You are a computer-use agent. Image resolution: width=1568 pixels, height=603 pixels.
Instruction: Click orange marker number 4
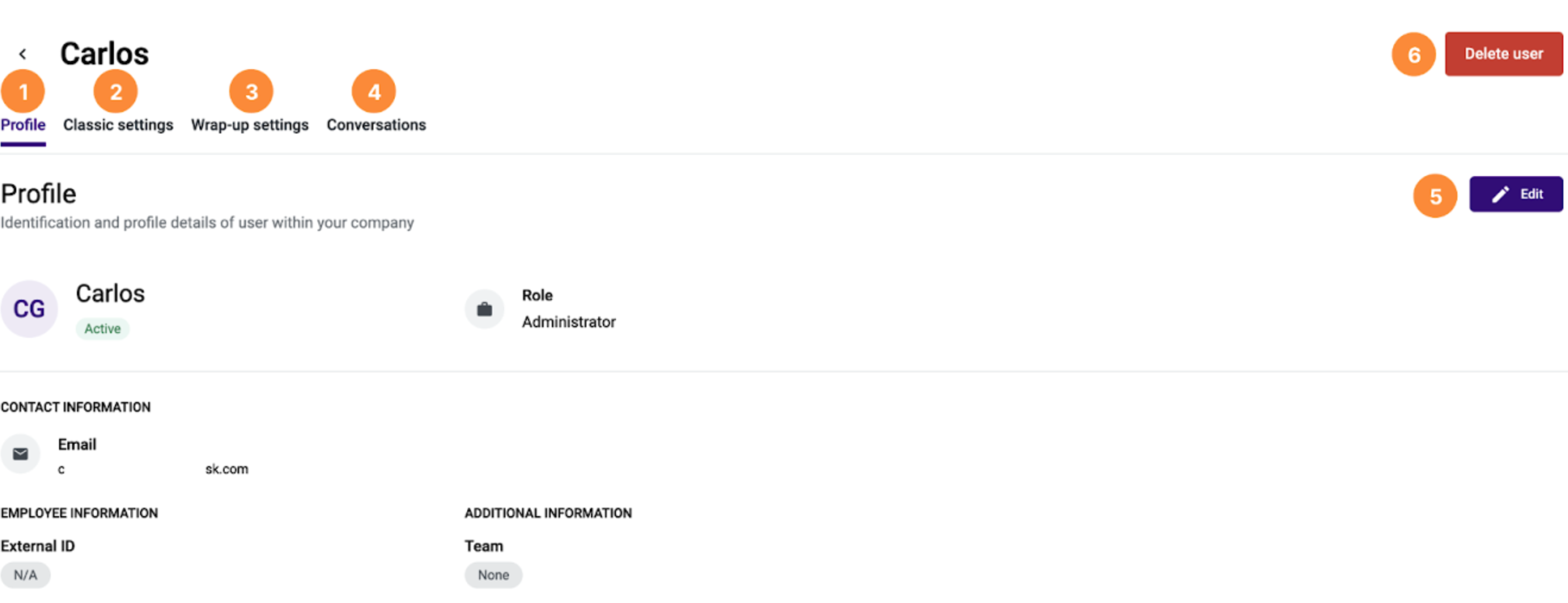tap(374, 91)
